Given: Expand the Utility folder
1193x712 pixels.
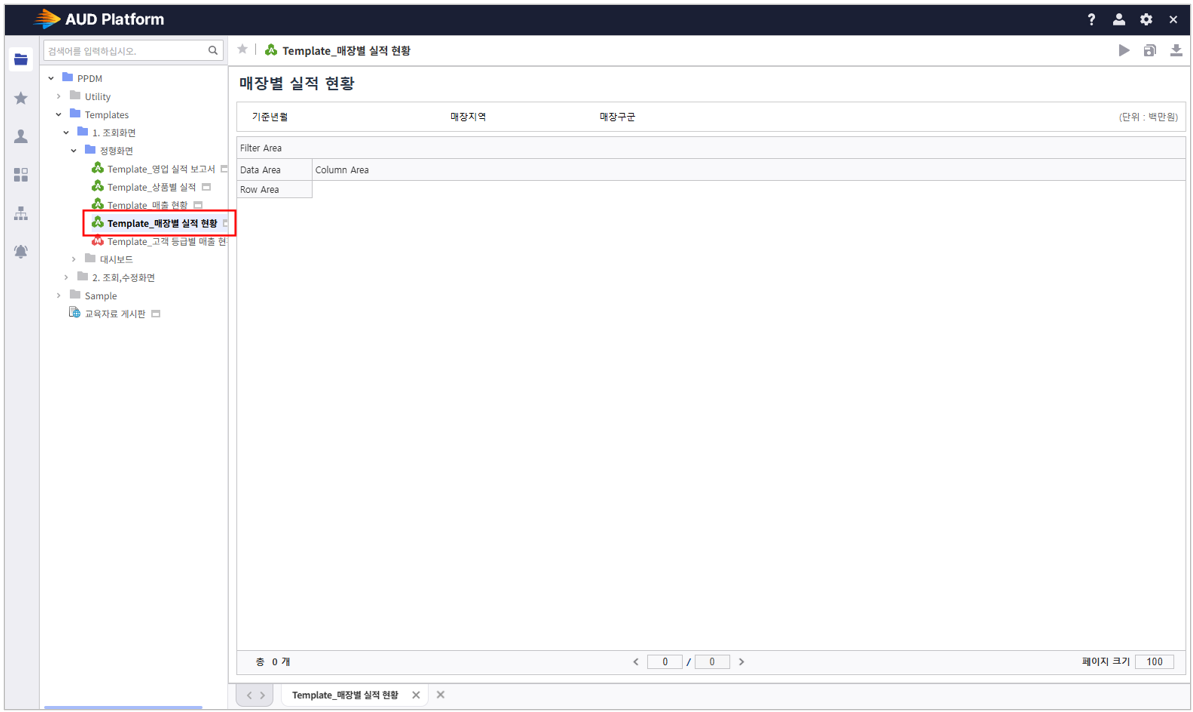Looking at the screenshot, I should tap(59, 96).
